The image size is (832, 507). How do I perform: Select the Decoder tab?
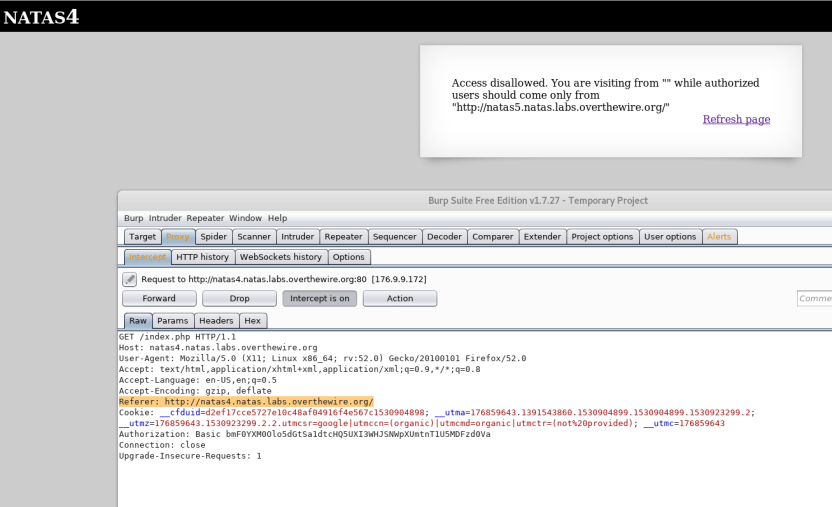point(444,237)
